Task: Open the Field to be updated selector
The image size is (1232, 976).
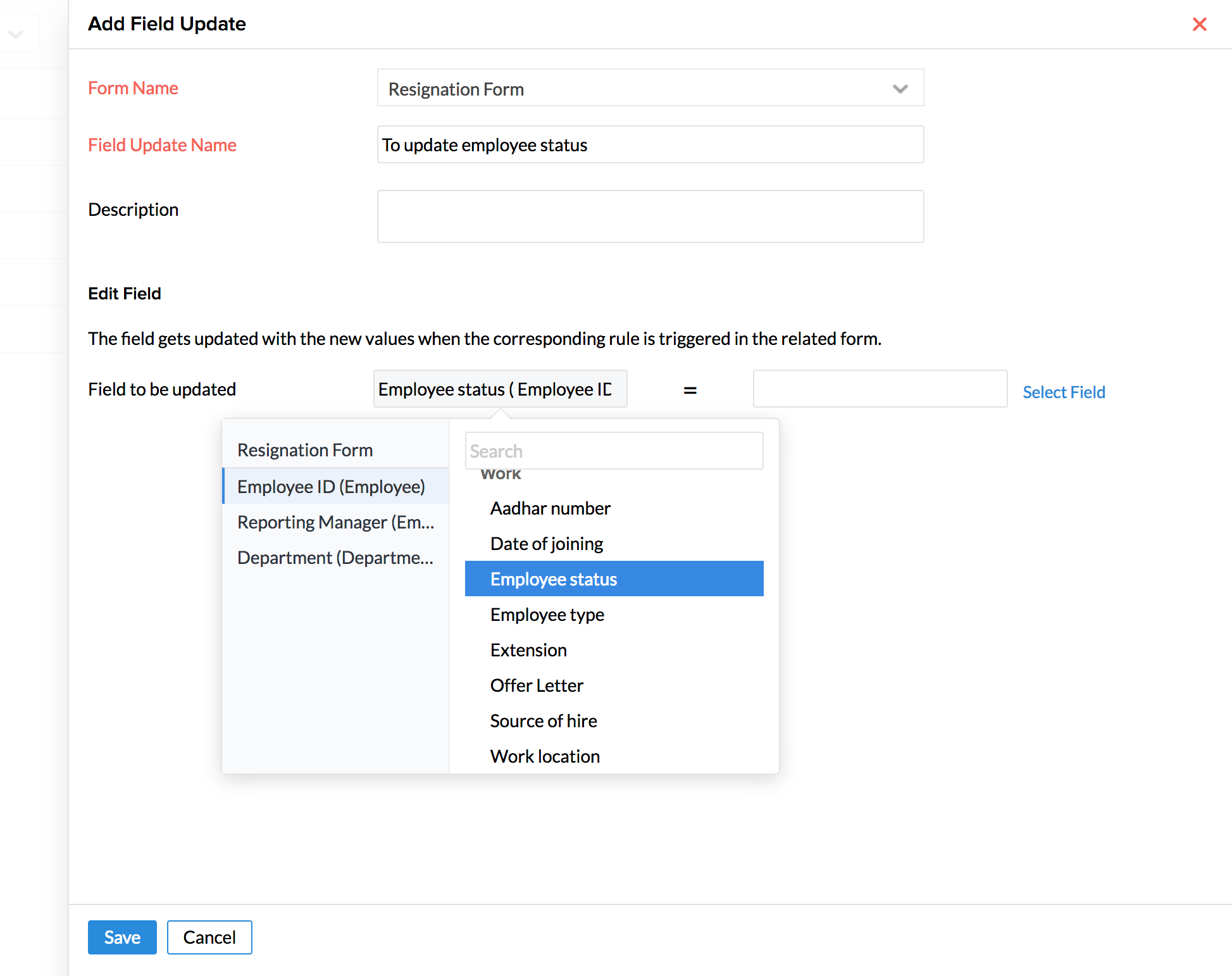Action: tap(500, 389)
